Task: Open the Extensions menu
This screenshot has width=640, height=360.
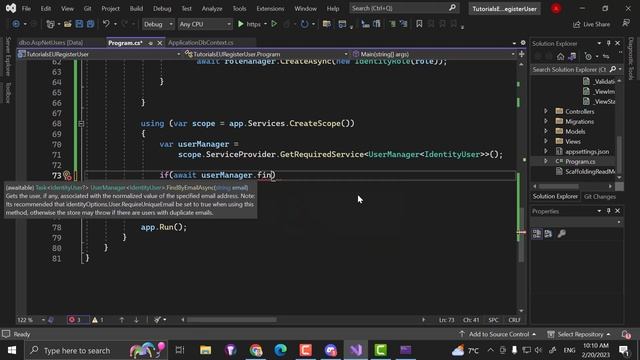Action: (x=270, y=8)
